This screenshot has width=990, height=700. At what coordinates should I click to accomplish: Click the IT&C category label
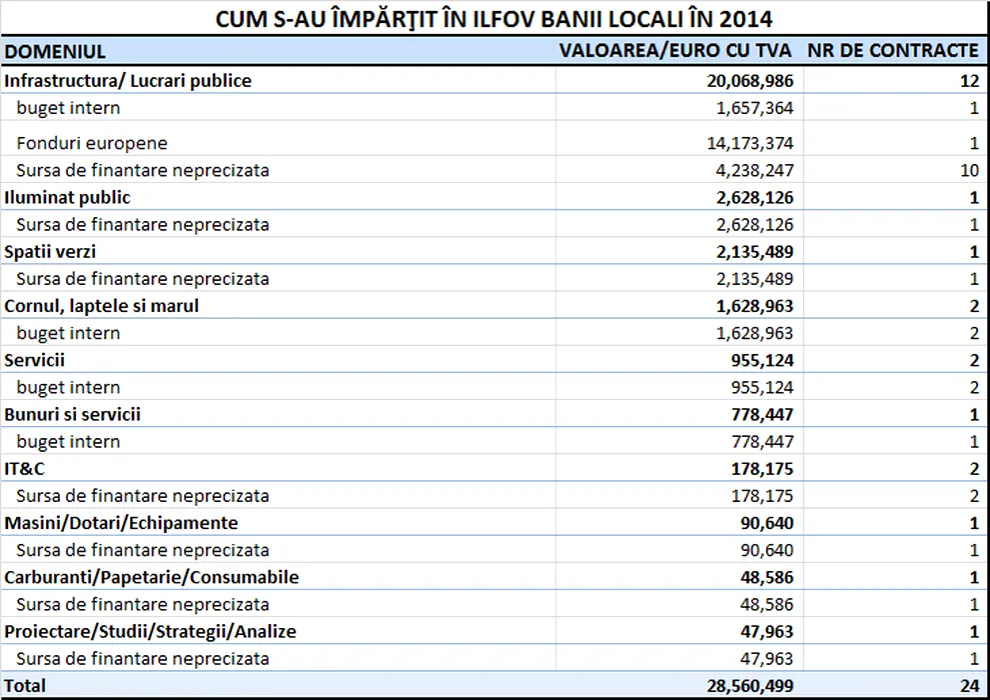pos(25,468)
